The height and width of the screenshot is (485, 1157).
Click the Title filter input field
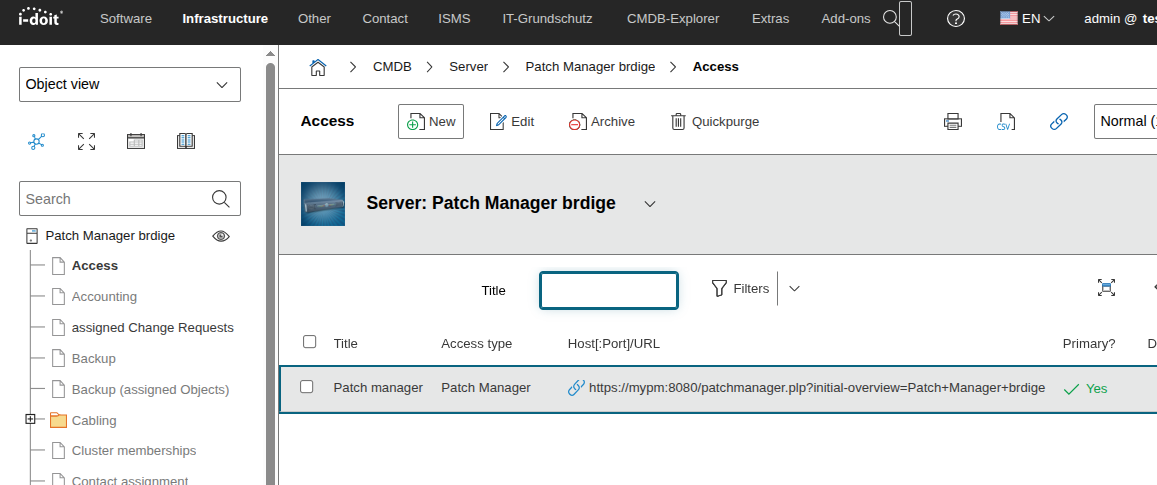click(x=608, y=290)
